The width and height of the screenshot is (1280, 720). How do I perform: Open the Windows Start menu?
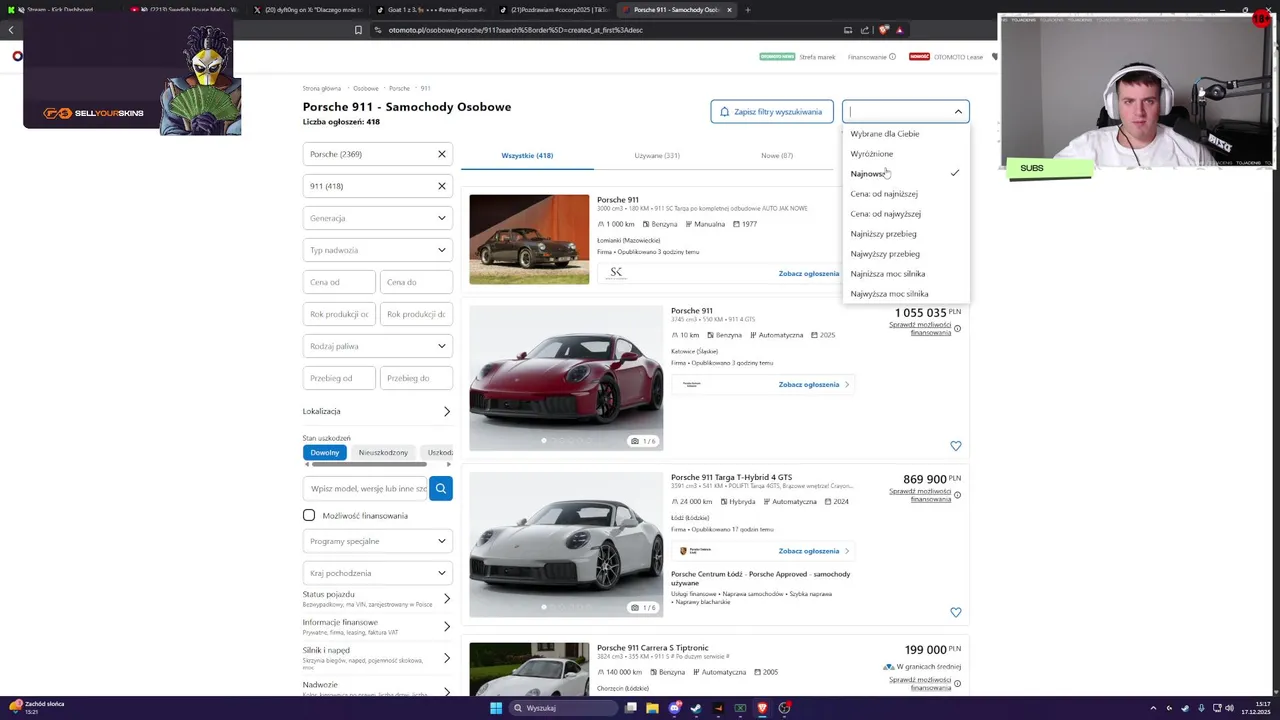tap(495, 708)
